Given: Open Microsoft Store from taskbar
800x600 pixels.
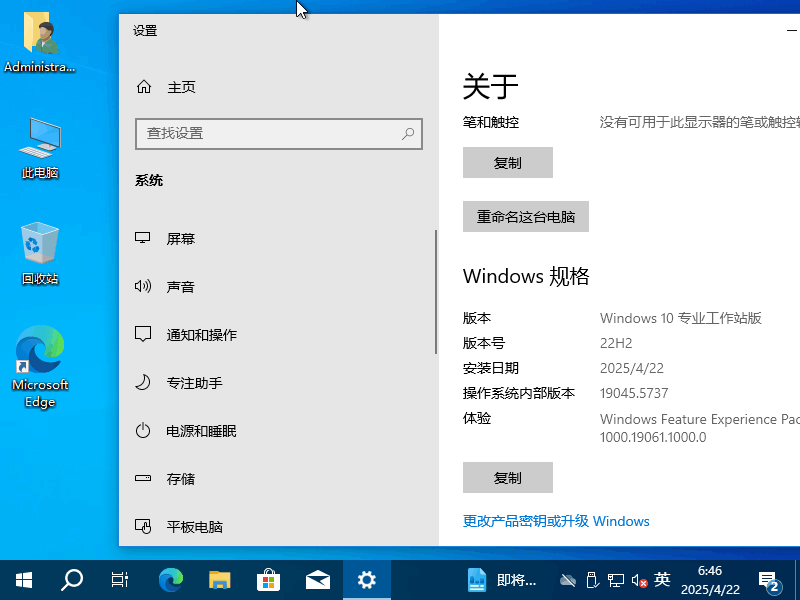Looking at the screenshot, I should (x=268, y=580).
